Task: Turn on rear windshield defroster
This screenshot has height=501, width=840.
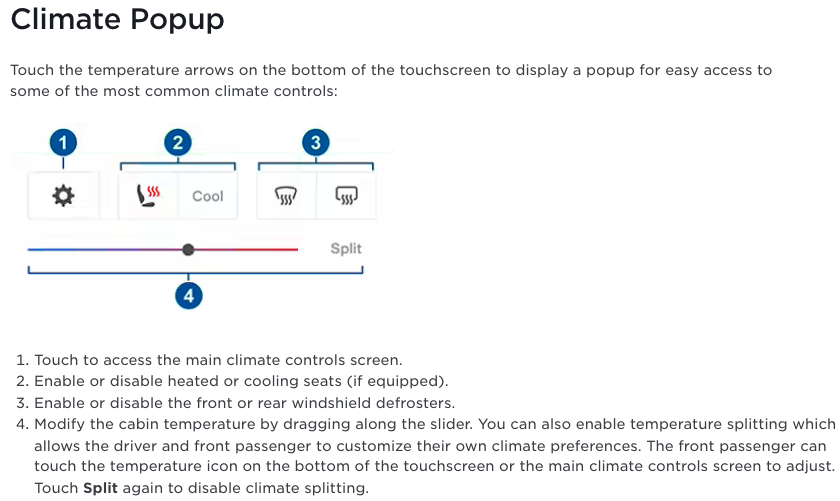Action: click(x=346, y=196)
